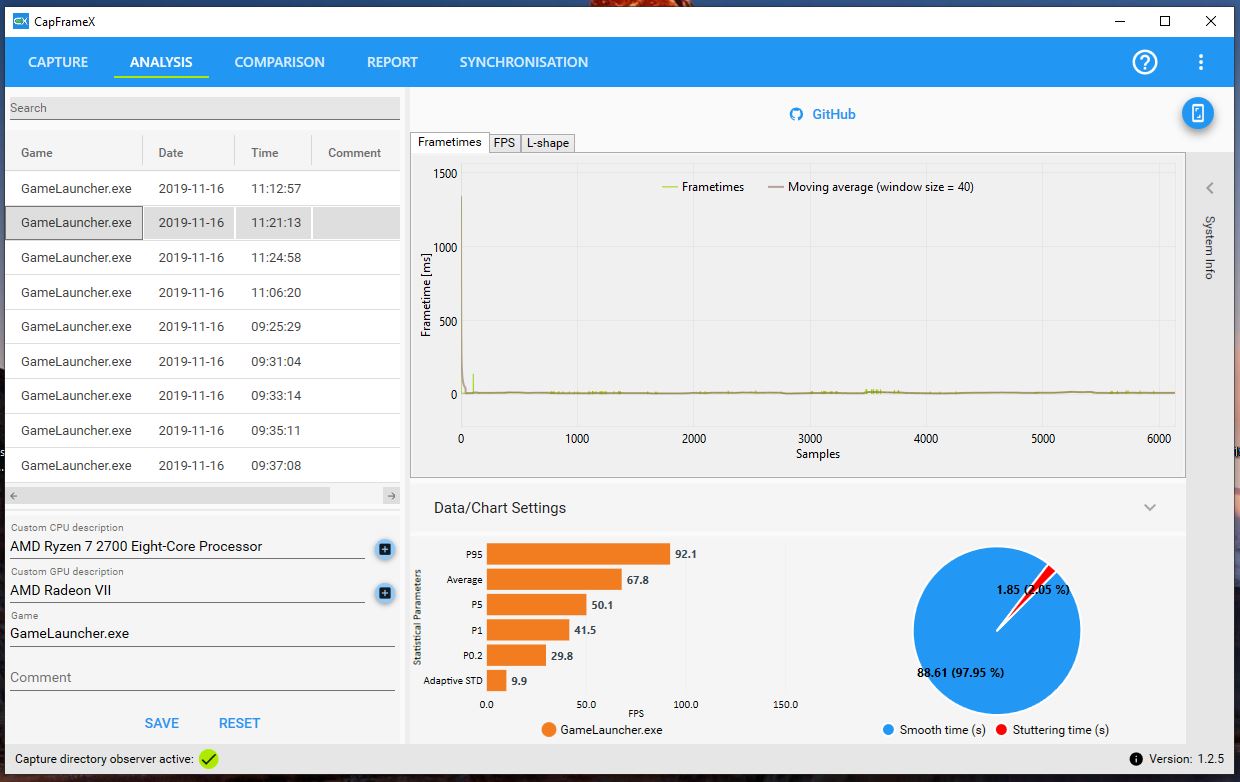Select the ANALYSIS tab

coord(161,62)
